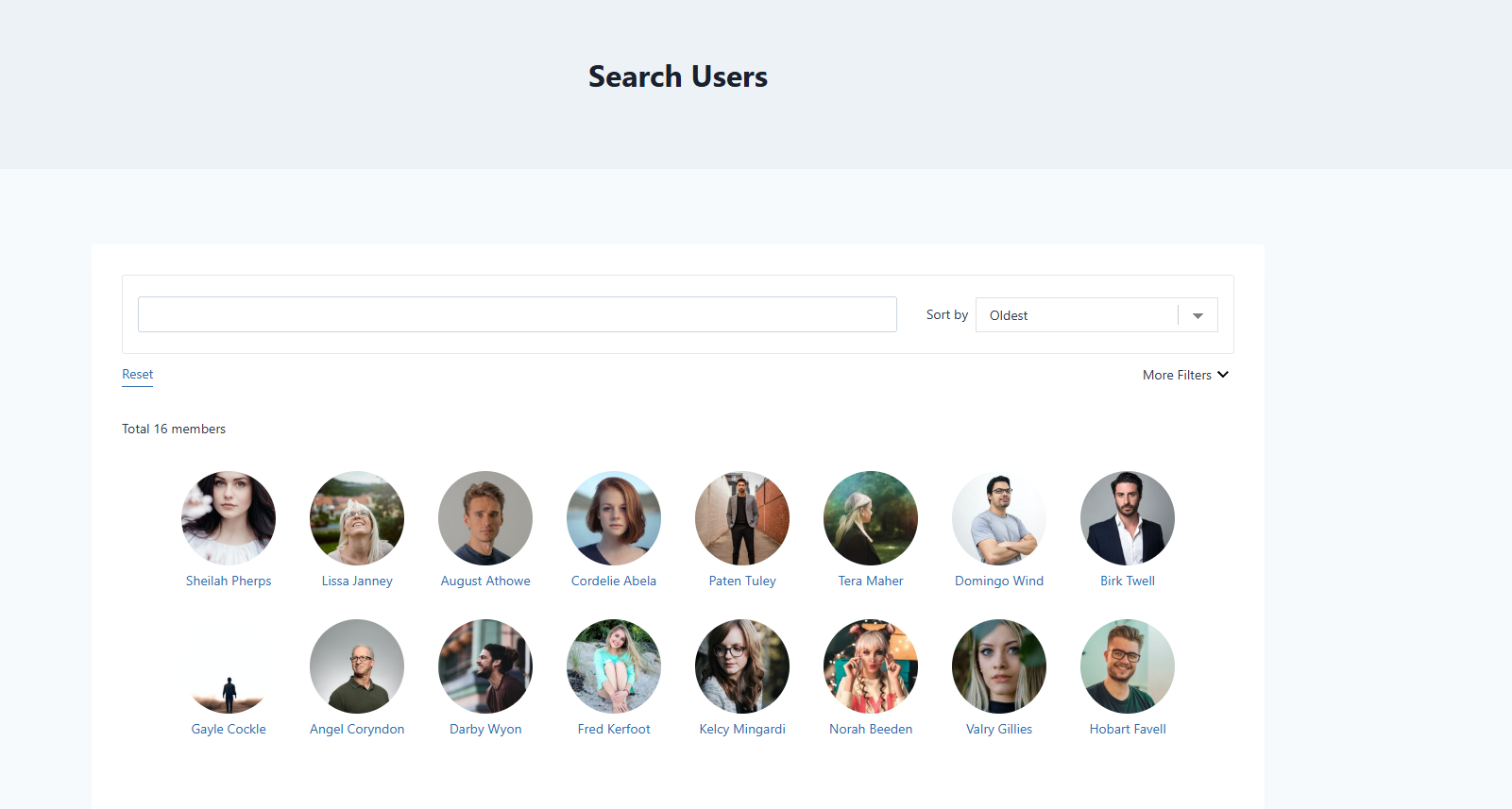Click Domingo Wind's profile photo
Viewport: 1512px width, 809px height.
click(999, 518)
